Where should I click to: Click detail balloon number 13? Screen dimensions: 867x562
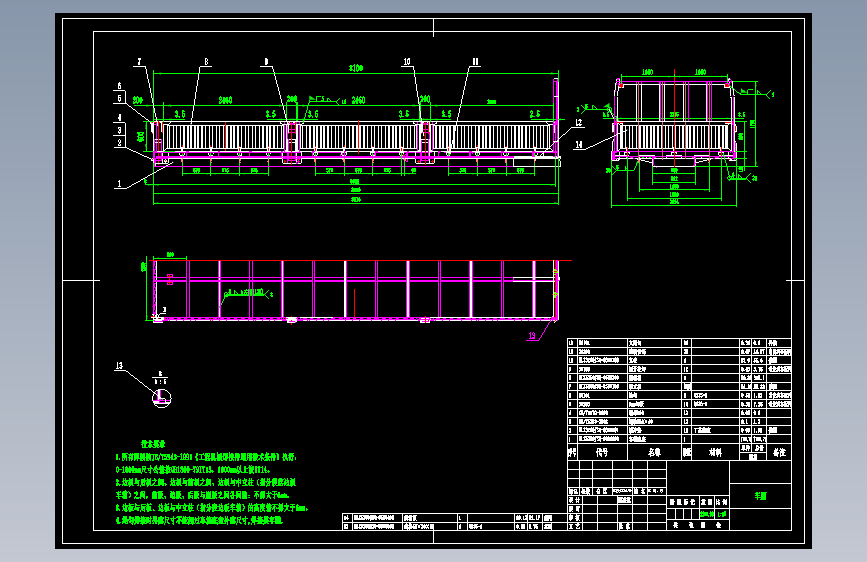tap(119, 366)
